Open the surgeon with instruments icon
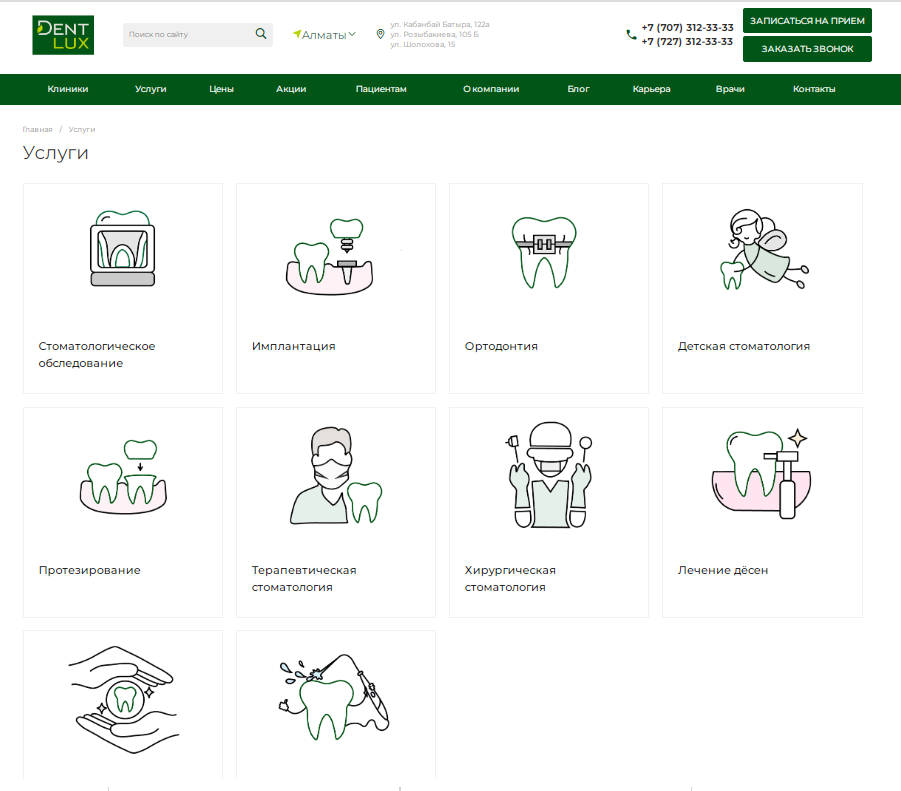The height and width of the screenshot is (791, 901). click(x=550, y=475)
